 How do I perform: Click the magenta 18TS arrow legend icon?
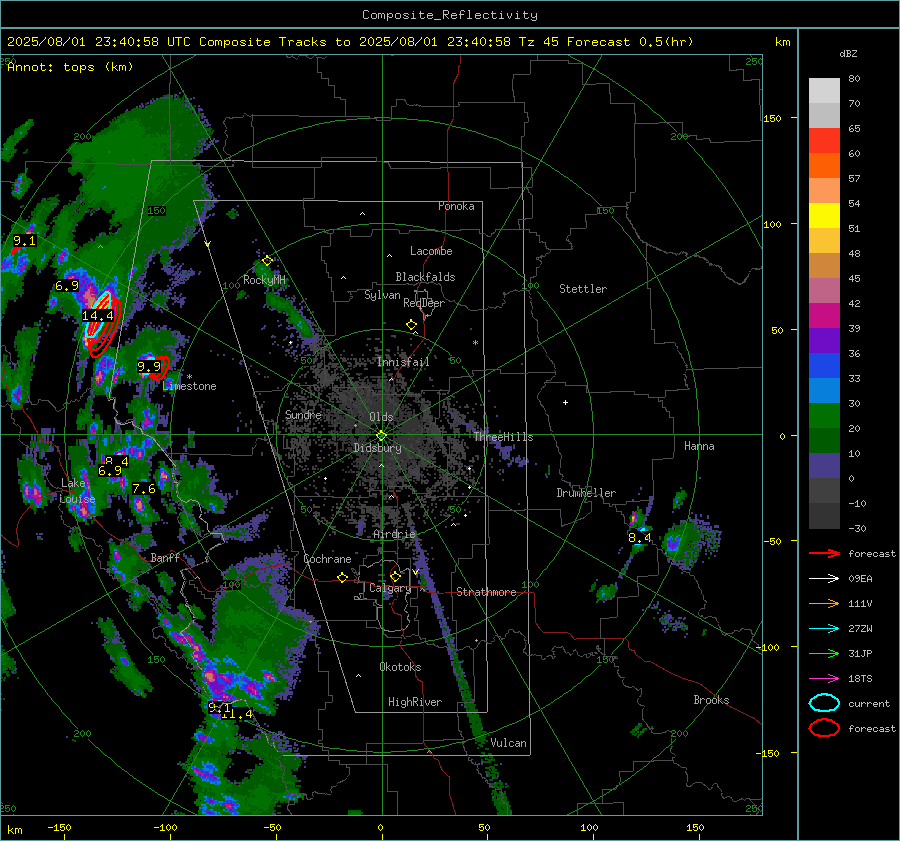[x=824, y=679]
